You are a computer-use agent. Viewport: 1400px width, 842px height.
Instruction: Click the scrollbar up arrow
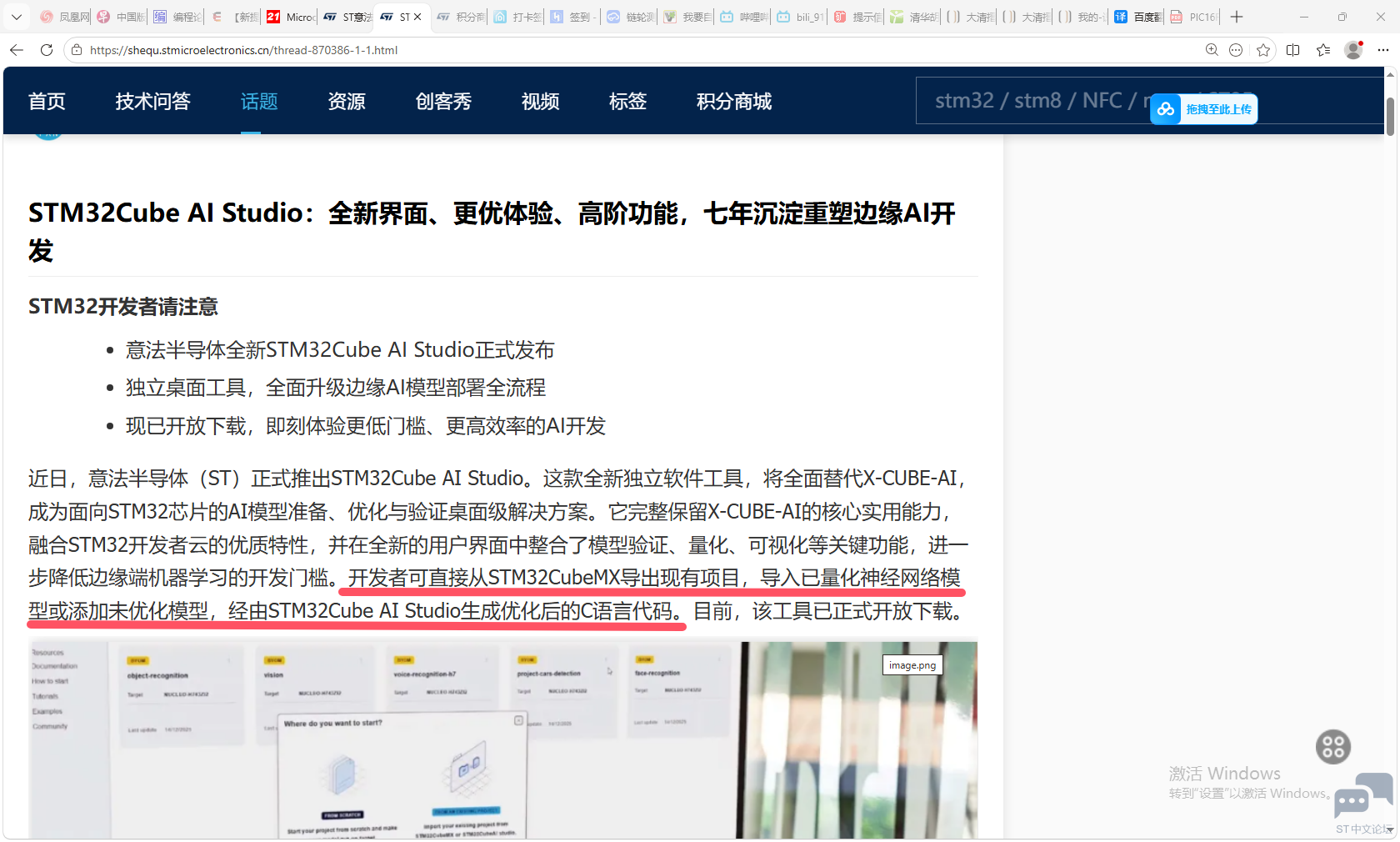click(x=1390, y=75)
